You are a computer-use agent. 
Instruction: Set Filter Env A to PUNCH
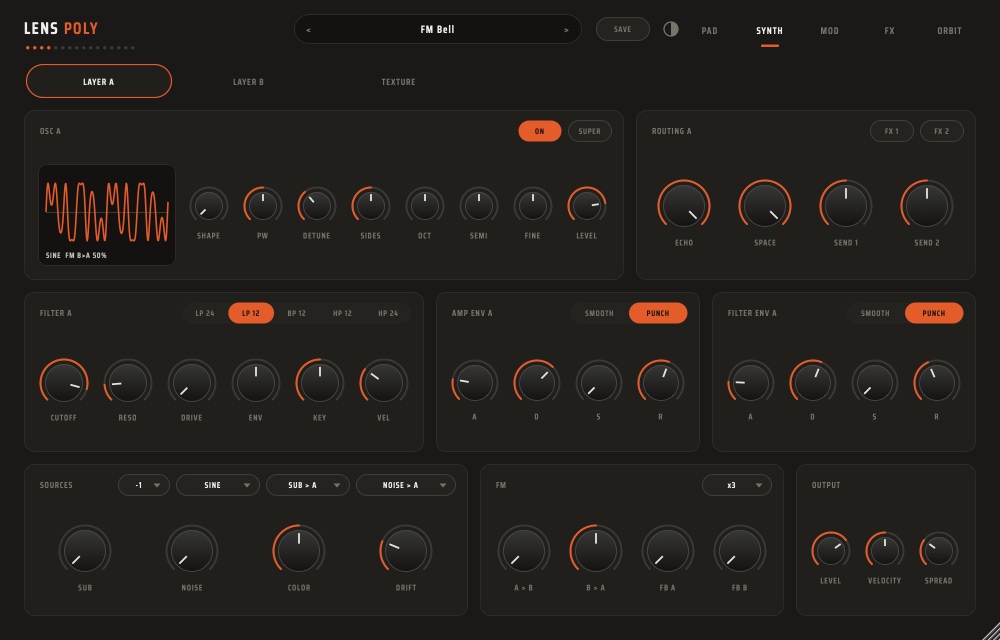pos(934,313)
